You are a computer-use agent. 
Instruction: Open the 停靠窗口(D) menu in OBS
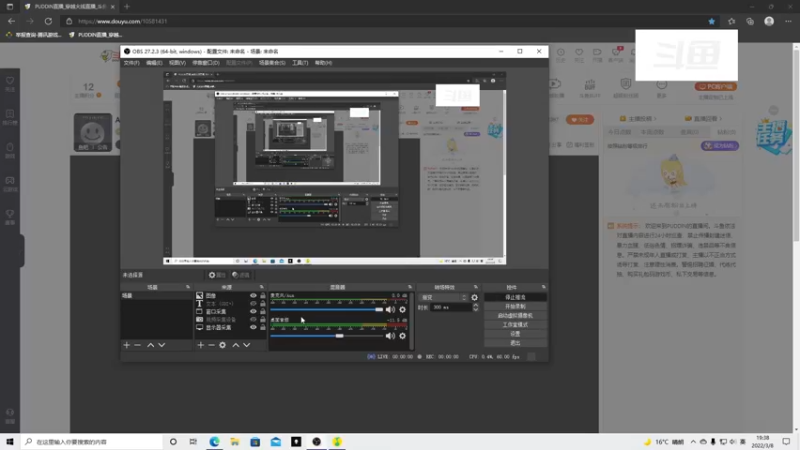[x=206, y=63]
